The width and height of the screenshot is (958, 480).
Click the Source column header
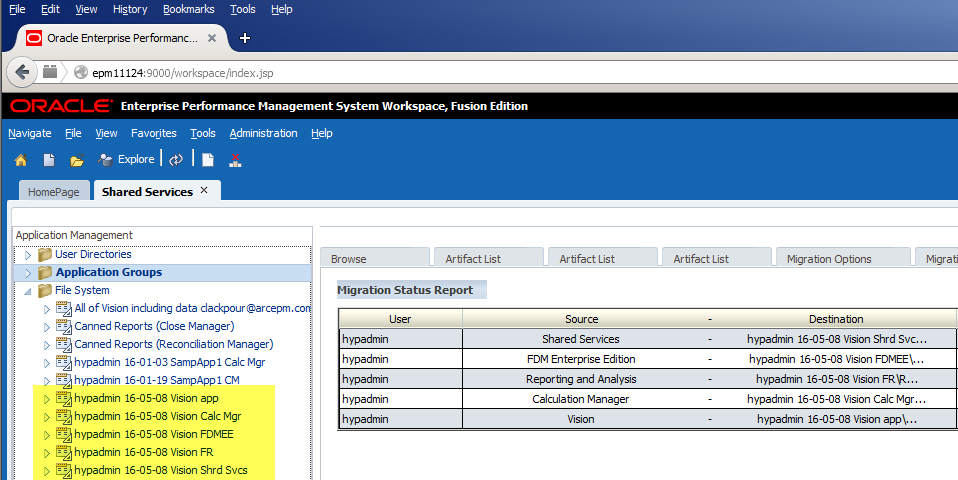(581, 319)
